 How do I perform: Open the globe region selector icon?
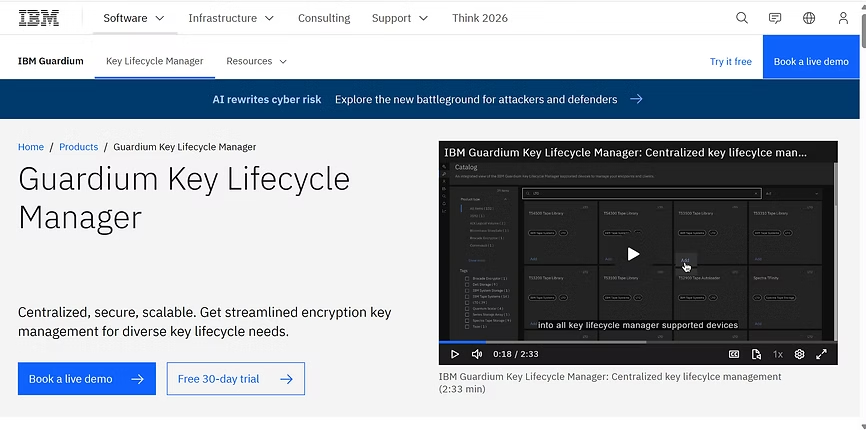809,18
